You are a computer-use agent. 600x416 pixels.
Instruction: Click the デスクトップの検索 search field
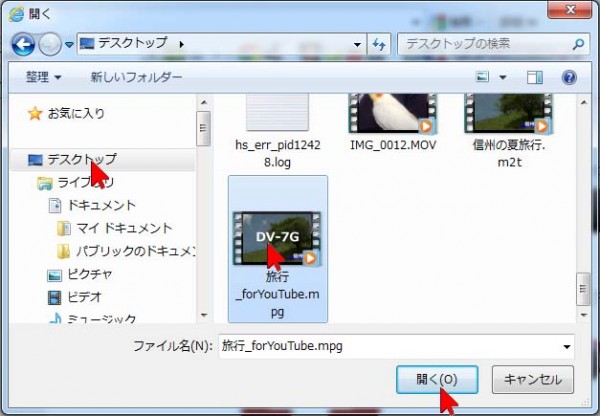click(x=482, y=44)
